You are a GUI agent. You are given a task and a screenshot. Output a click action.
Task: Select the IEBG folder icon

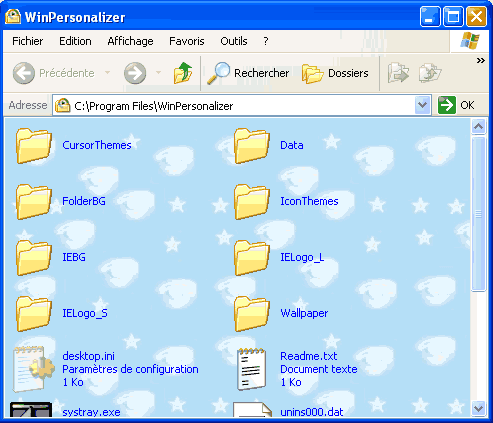pyautogui.click(x=34, y=258)
